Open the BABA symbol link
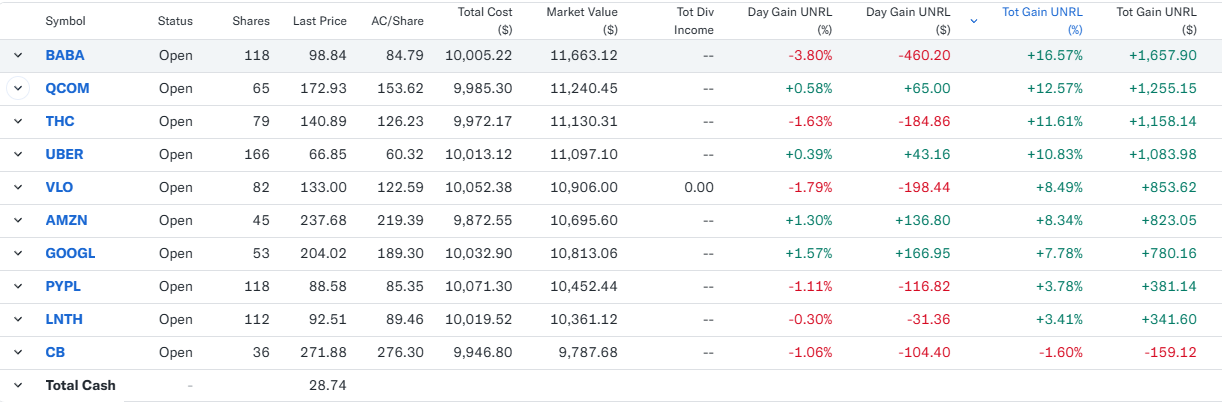The image size is (1222, 402). click(x=65, y=56)
